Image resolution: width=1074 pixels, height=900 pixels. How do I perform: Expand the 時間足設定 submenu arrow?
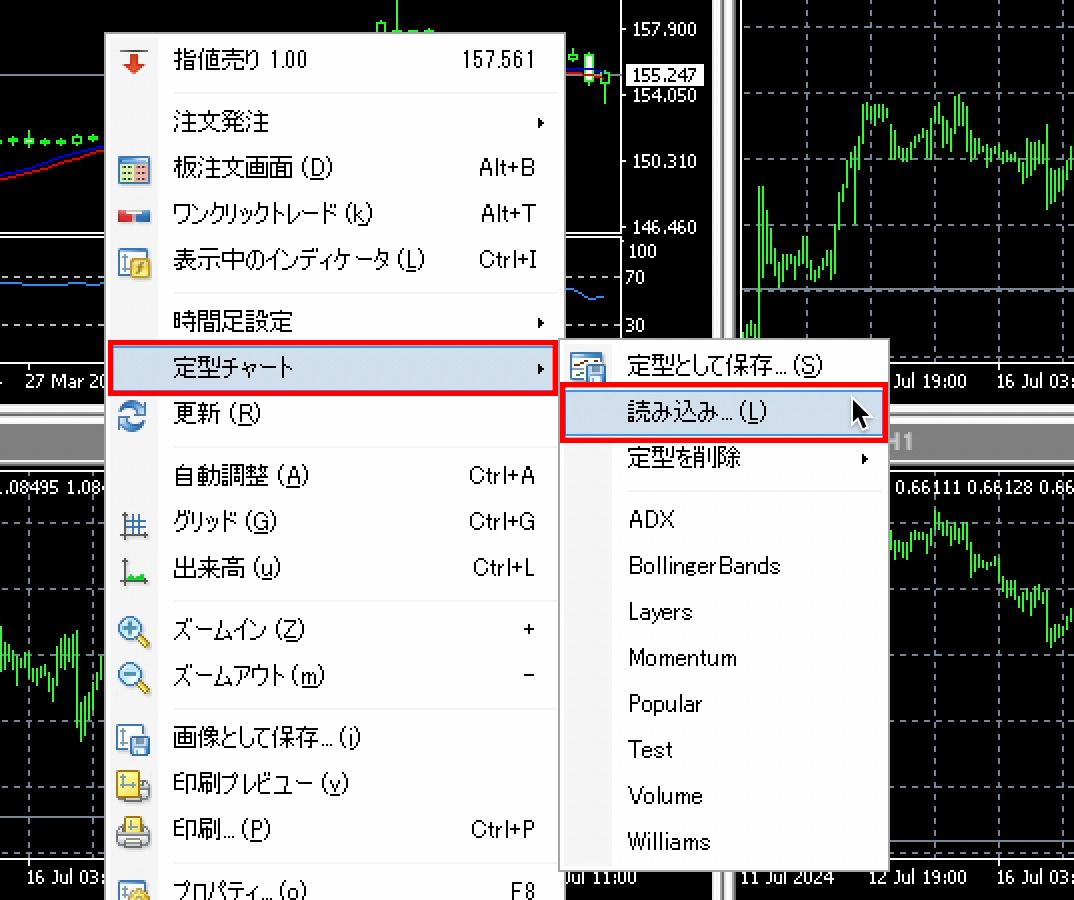[540, 323]
